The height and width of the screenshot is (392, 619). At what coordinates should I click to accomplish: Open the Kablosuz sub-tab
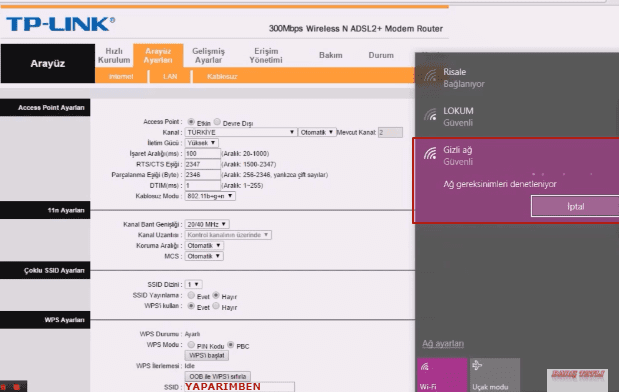click(222, 77)
